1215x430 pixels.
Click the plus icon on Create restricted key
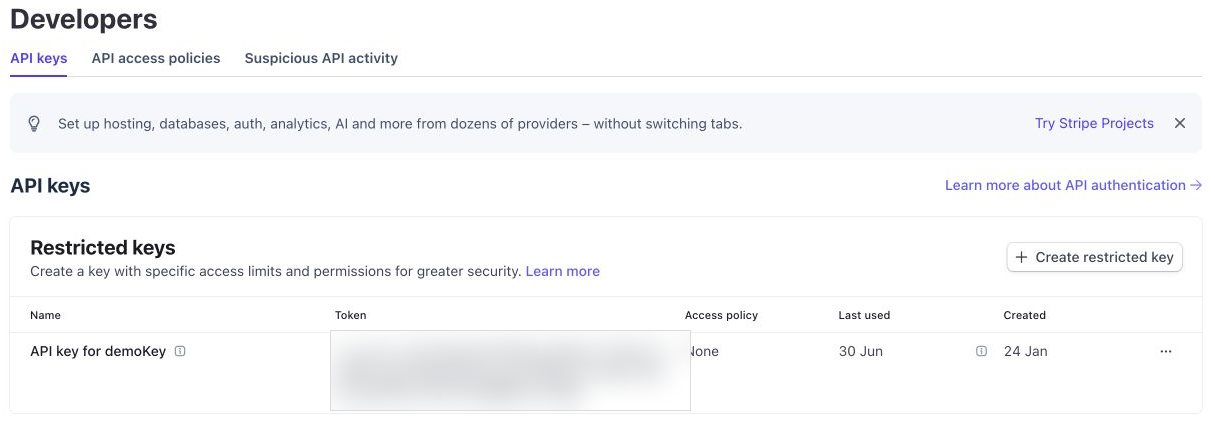click(1021, 257)
